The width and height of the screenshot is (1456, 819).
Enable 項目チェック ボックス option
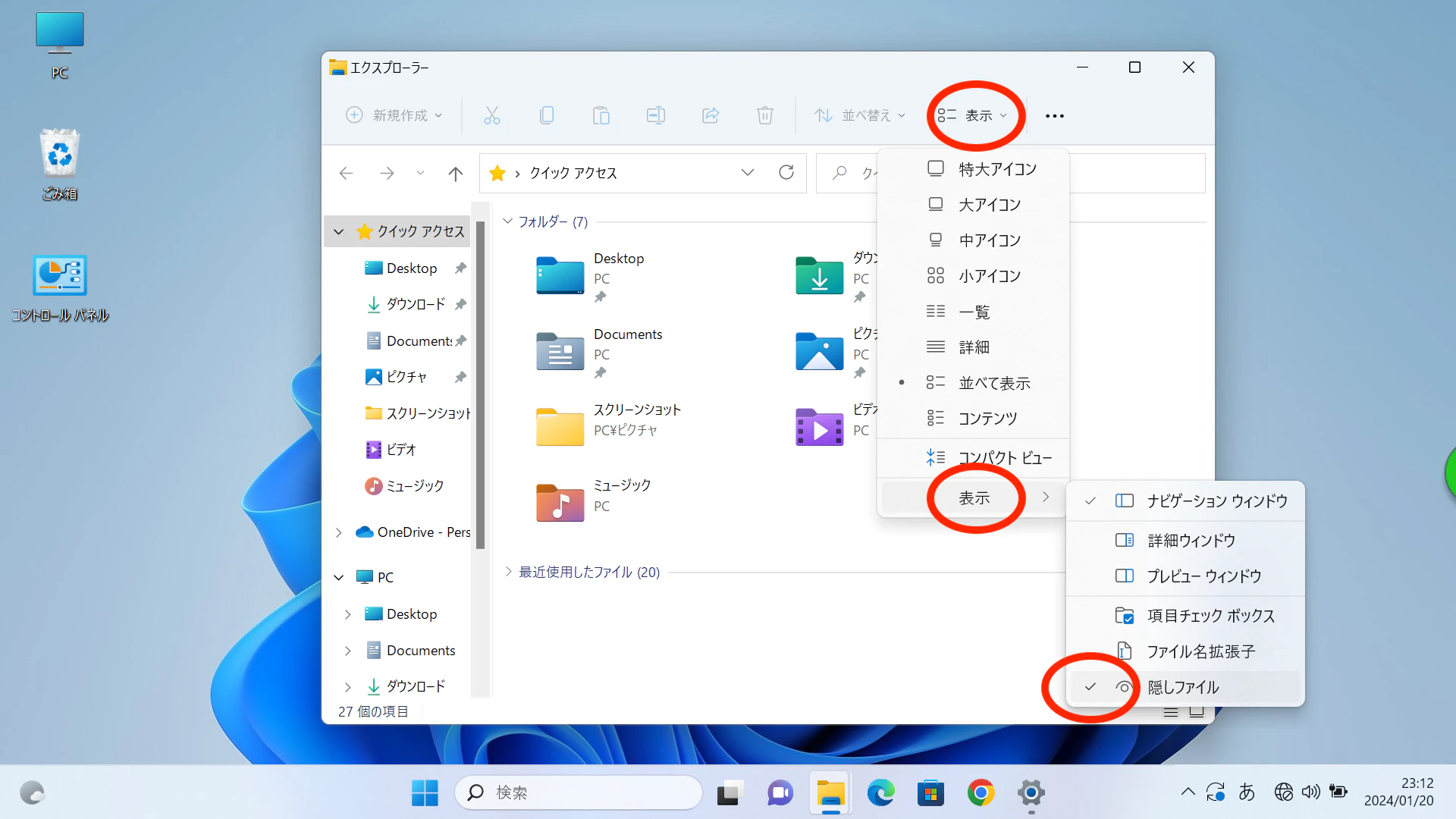[1185, 616]
